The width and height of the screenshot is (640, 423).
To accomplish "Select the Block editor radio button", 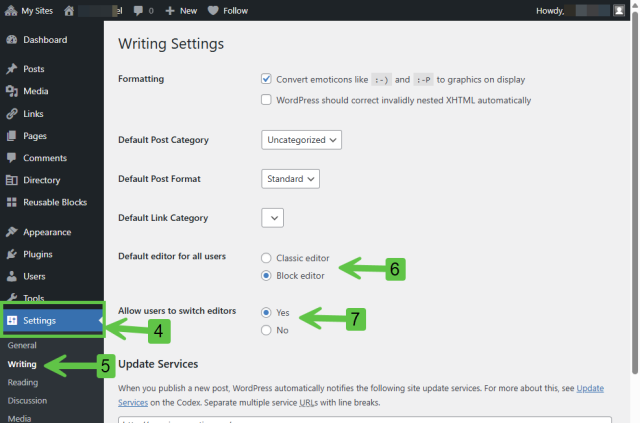I will click(266, 276).
